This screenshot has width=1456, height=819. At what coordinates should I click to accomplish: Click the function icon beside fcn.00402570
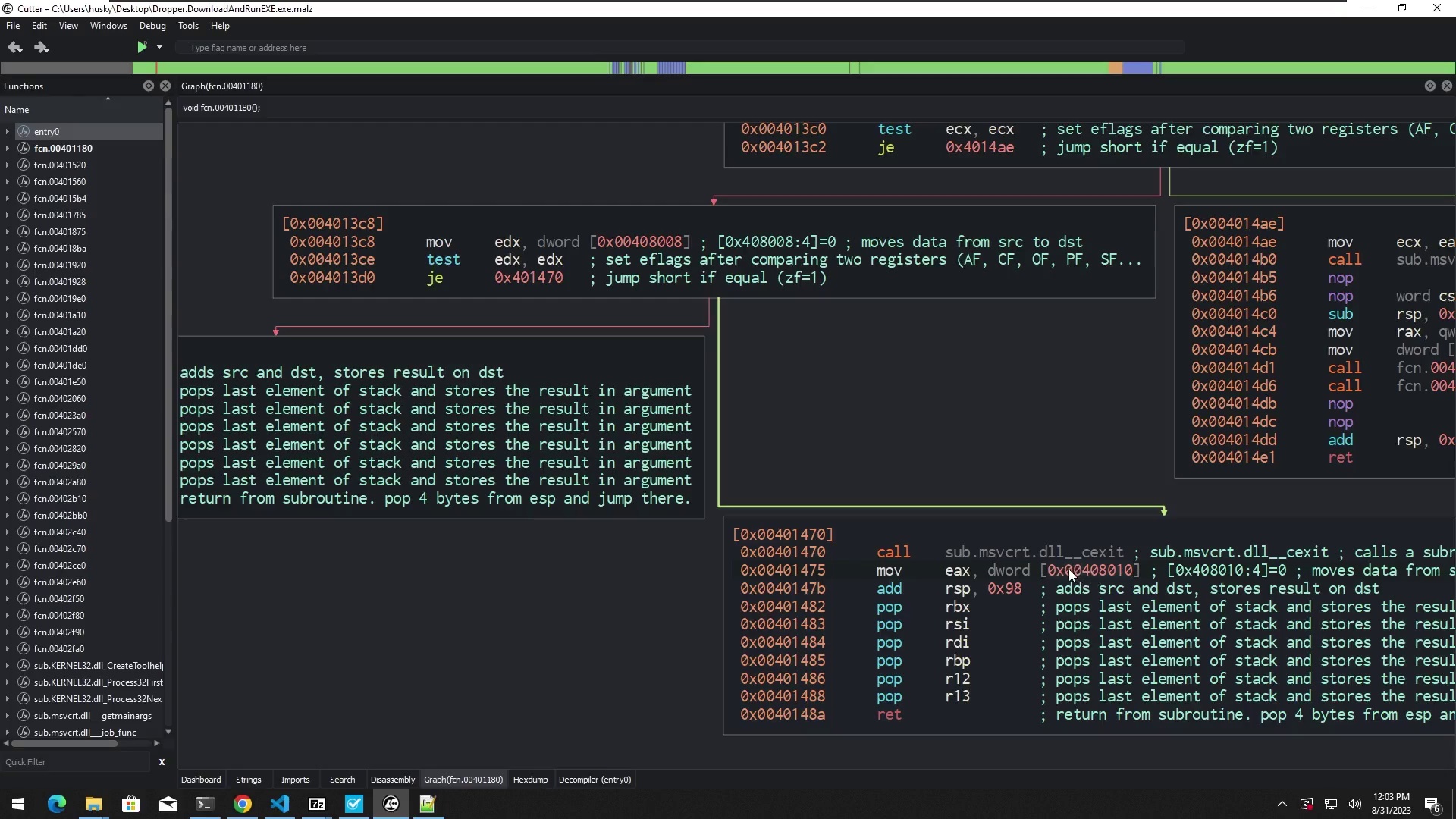click(x=24, y=432)
